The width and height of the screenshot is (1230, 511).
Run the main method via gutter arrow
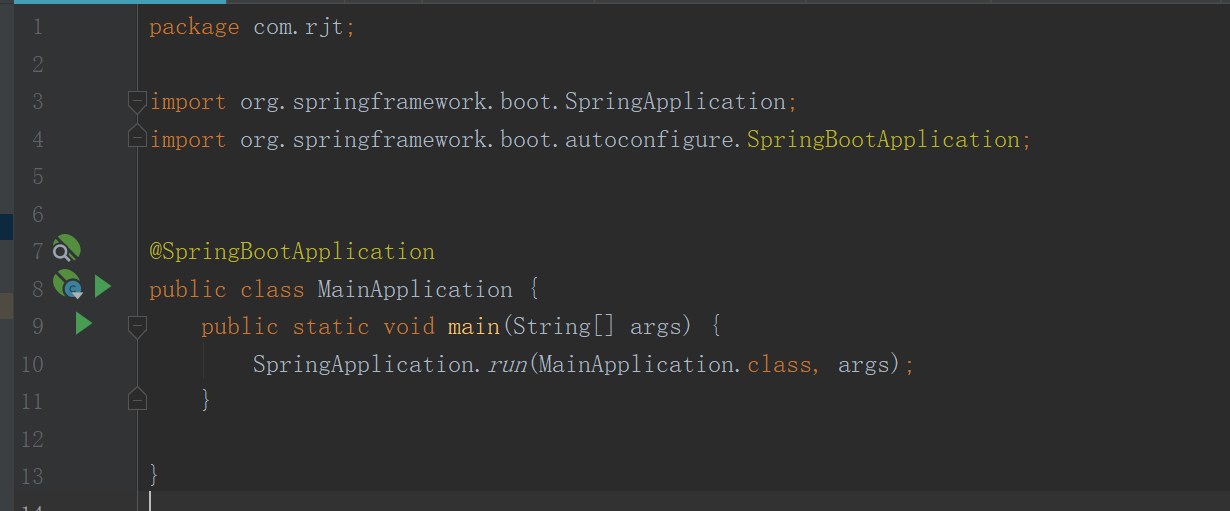point(83,324)
